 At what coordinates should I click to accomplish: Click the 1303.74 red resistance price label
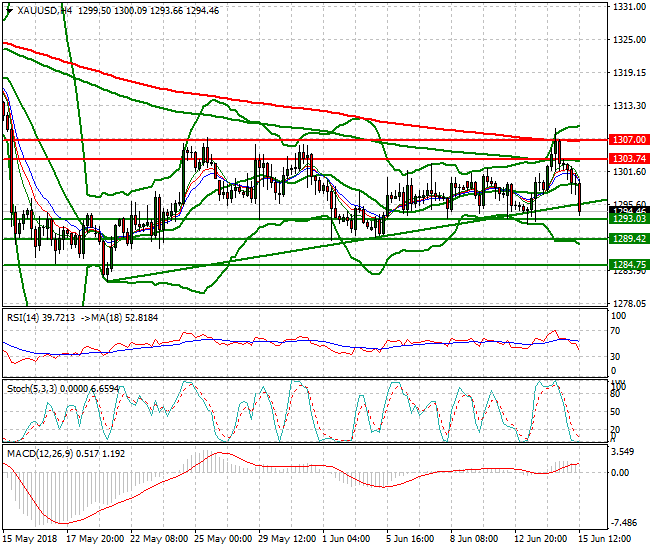pos(629,158)
